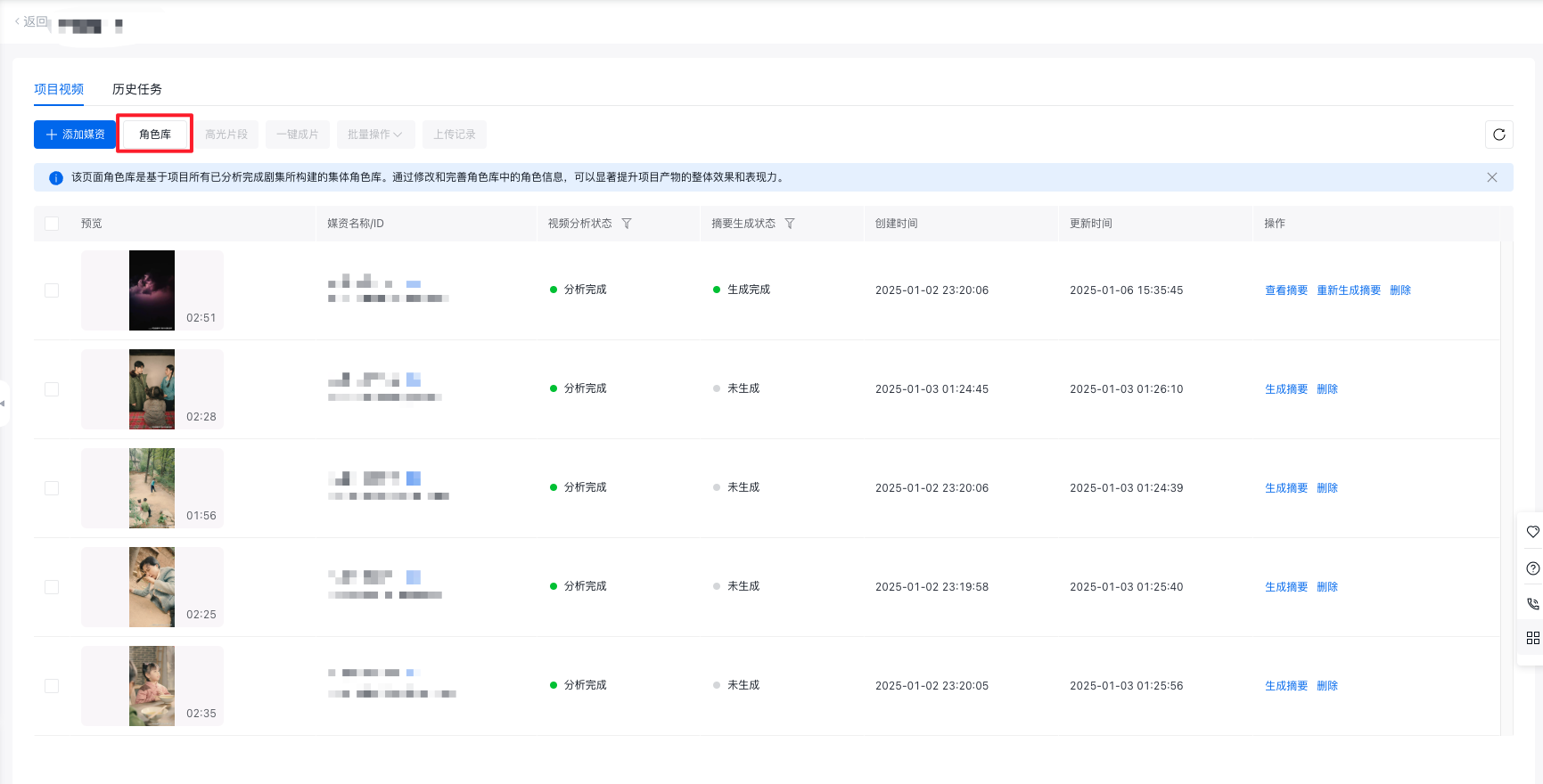The width and height of the screenshot is (1543, 784).
Task: Click the 一键成片 button
Action: coord(298,135)
